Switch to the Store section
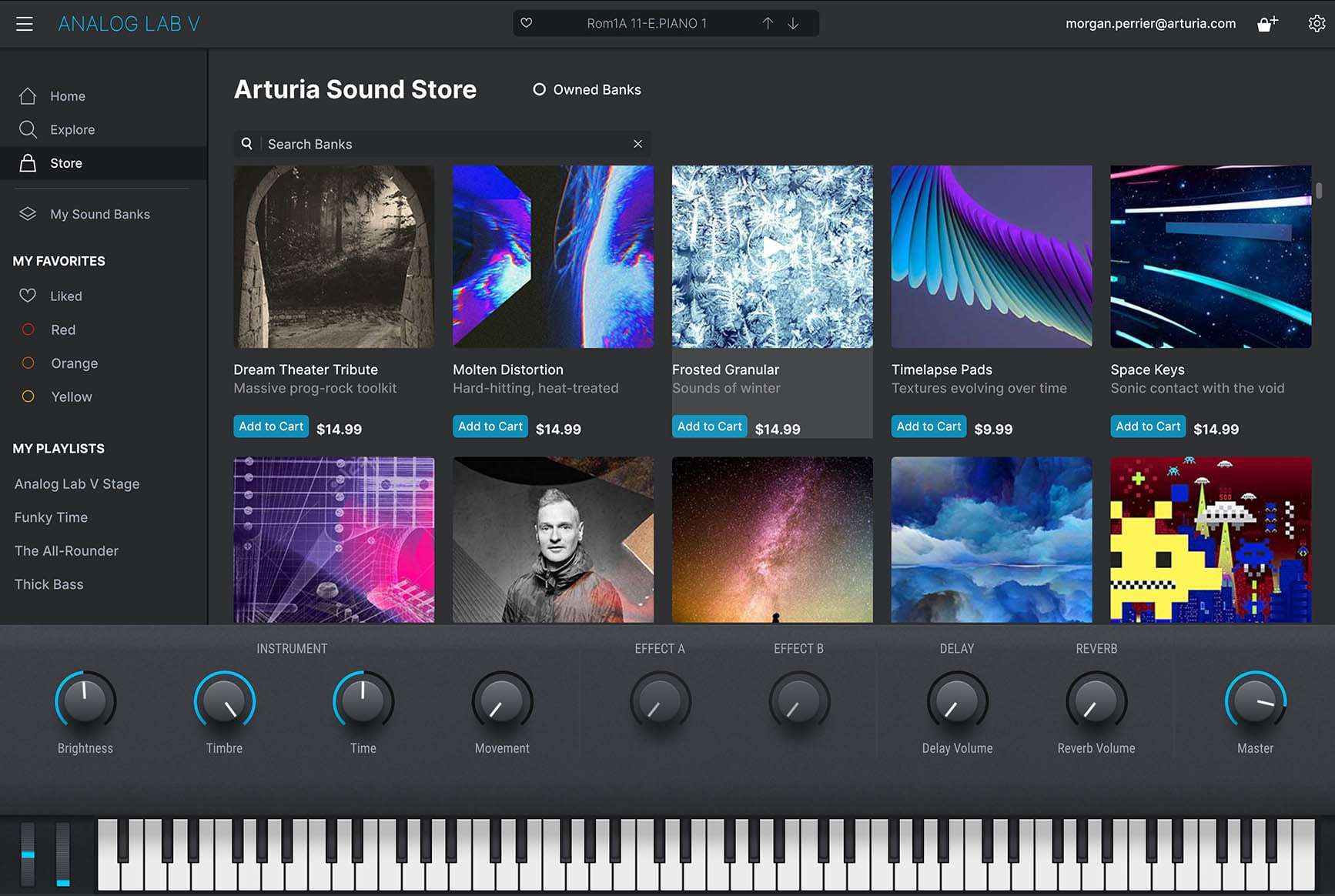 click(66, 162)
